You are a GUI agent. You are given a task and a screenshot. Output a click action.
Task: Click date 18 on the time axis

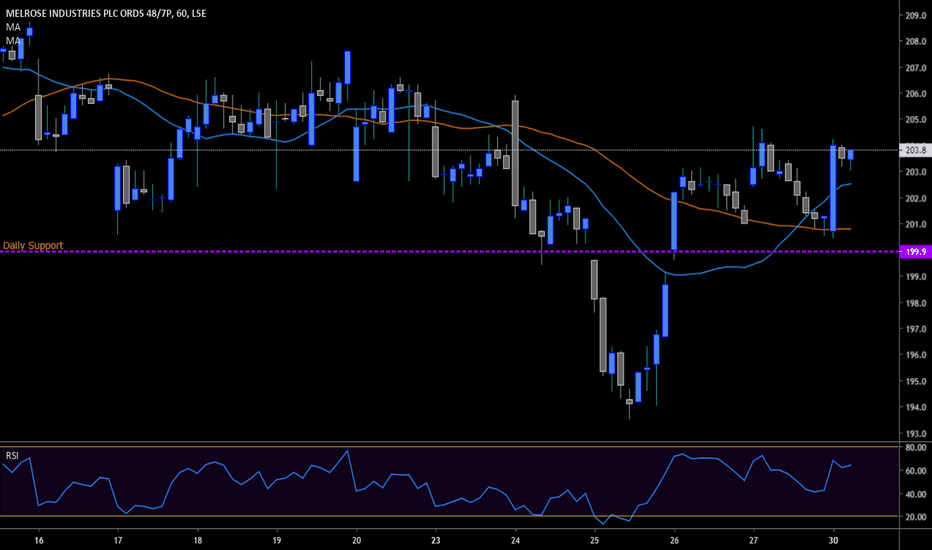pos(197,540)
